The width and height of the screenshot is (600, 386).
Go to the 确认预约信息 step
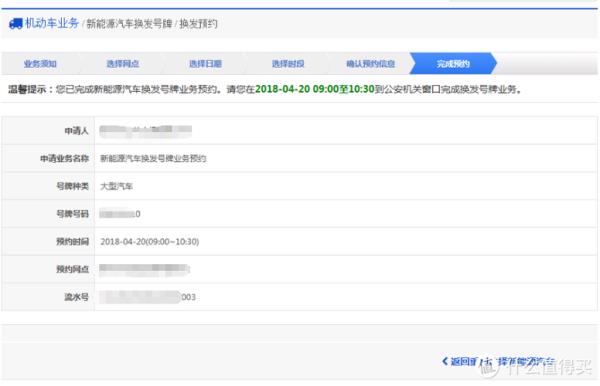tap(370, 64)
